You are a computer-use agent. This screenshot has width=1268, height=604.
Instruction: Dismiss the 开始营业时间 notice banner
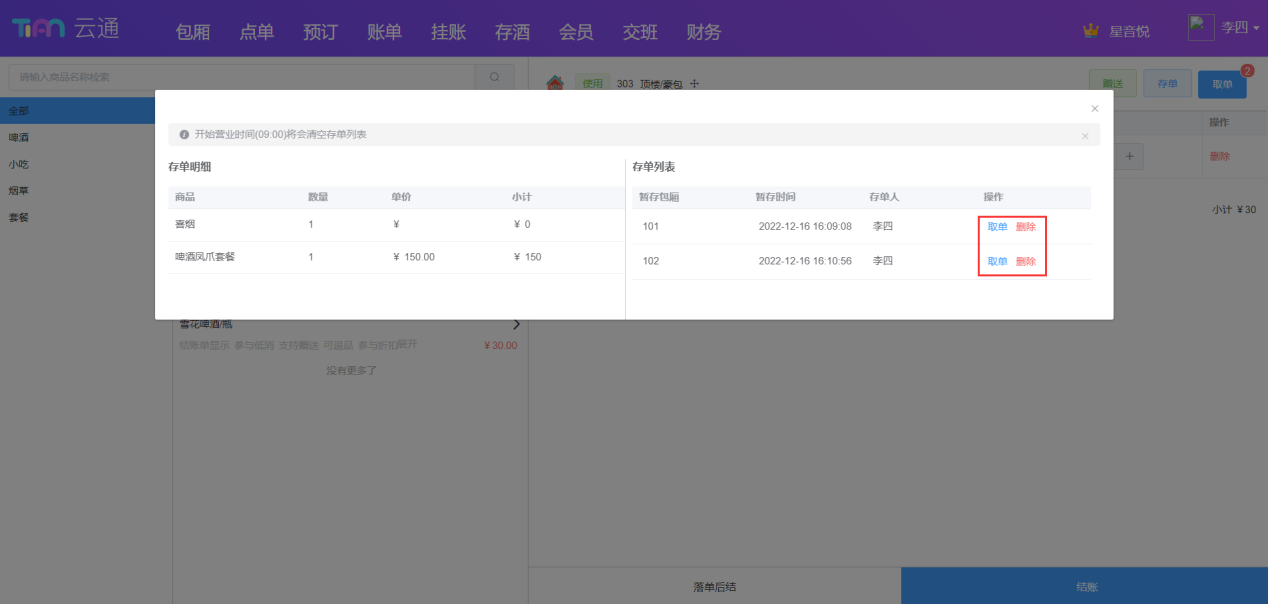[x=1085, y=135]
